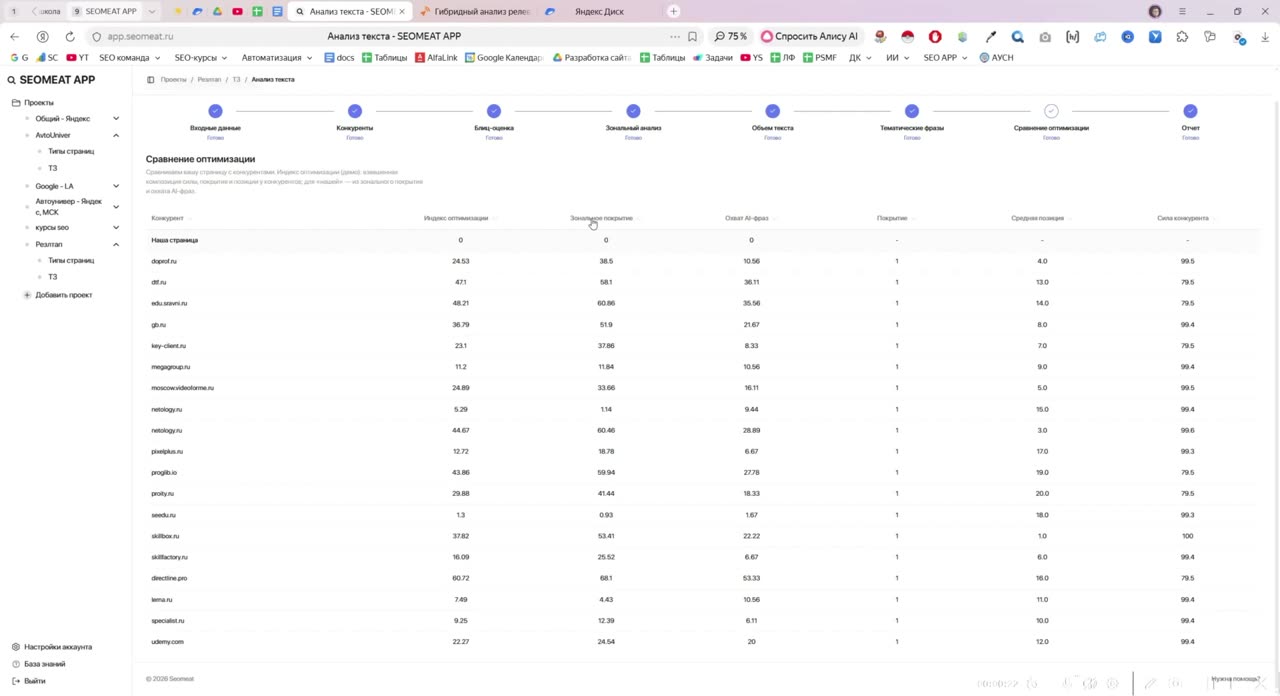Click the plus icon next to Добавить проект
Viewport: 1280px width, 696px height.
pos(27,295)
